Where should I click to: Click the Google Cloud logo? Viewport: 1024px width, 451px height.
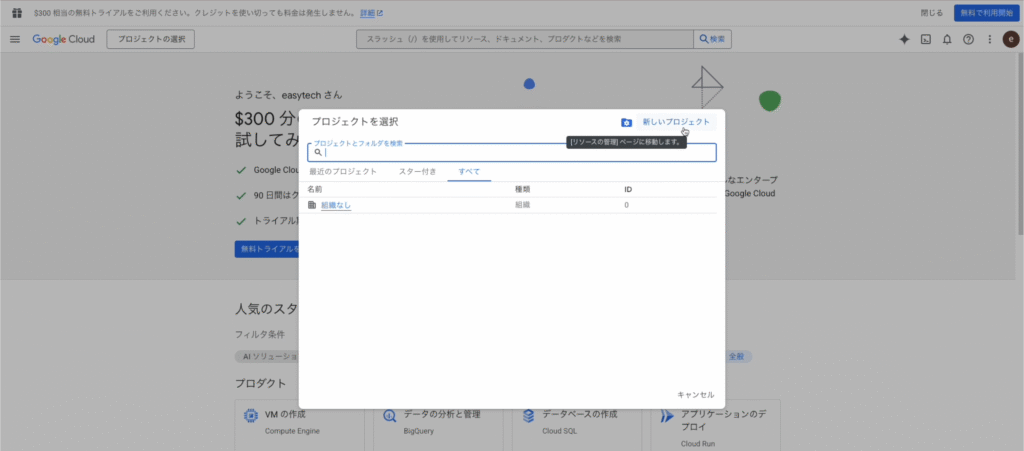63,39
